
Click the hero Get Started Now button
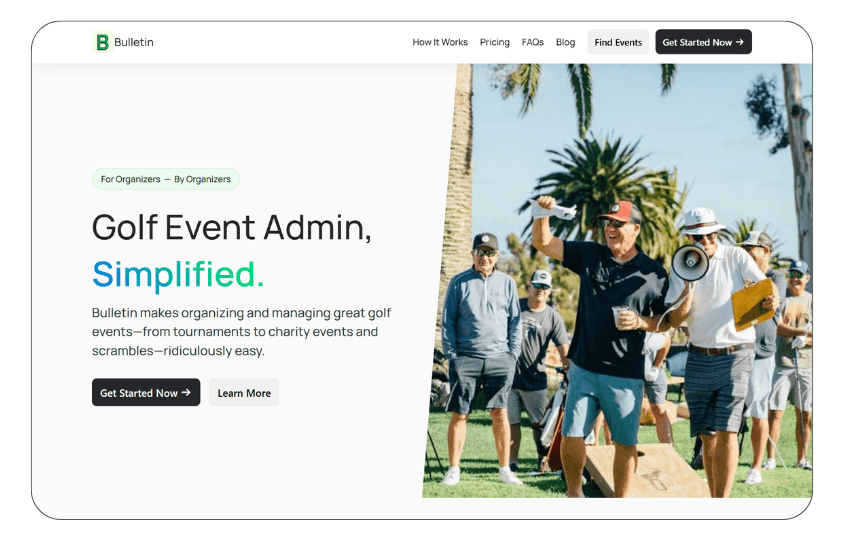coord(146,393)
